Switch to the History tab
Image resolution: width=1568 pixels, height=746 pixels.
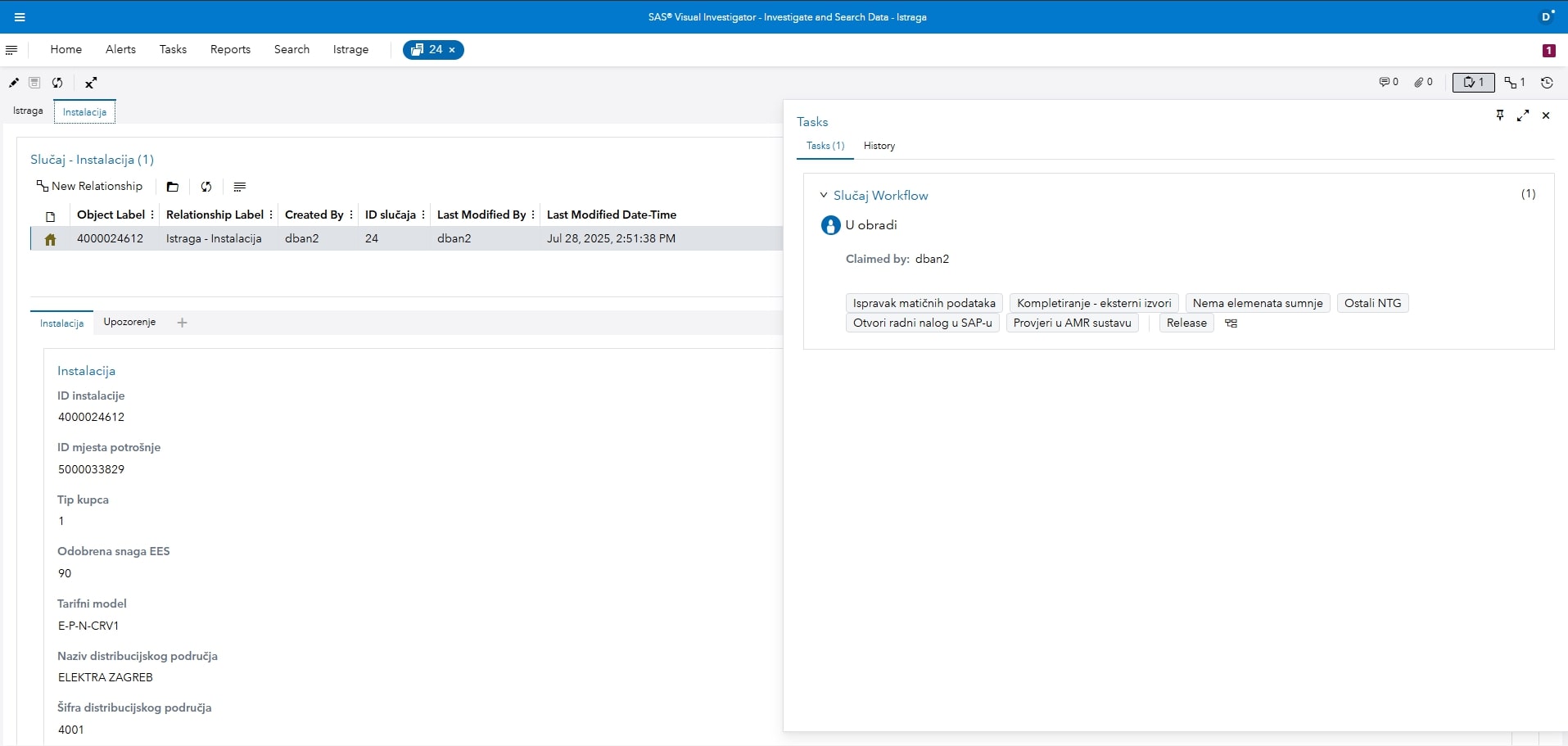coord(879,146)
